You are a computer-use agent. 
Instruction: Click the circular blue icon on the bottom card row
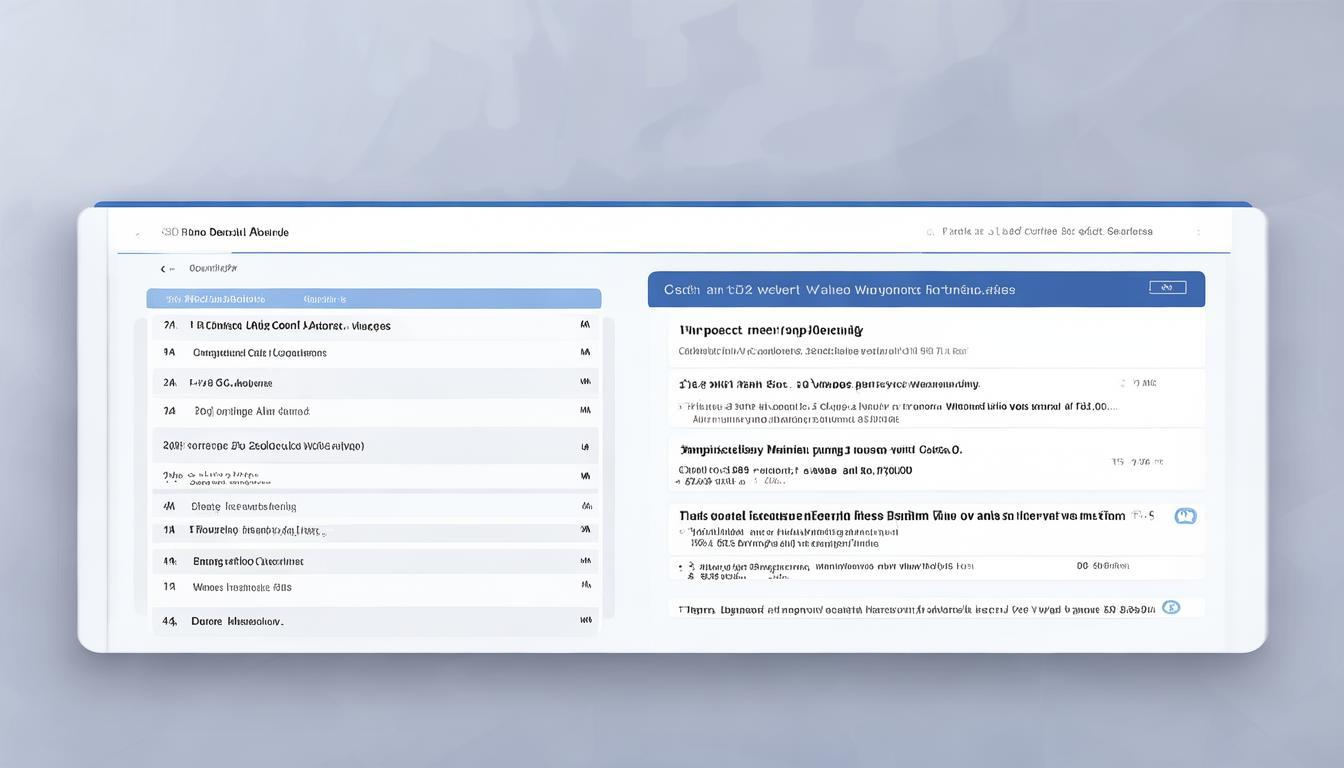tap(1171, 607)
